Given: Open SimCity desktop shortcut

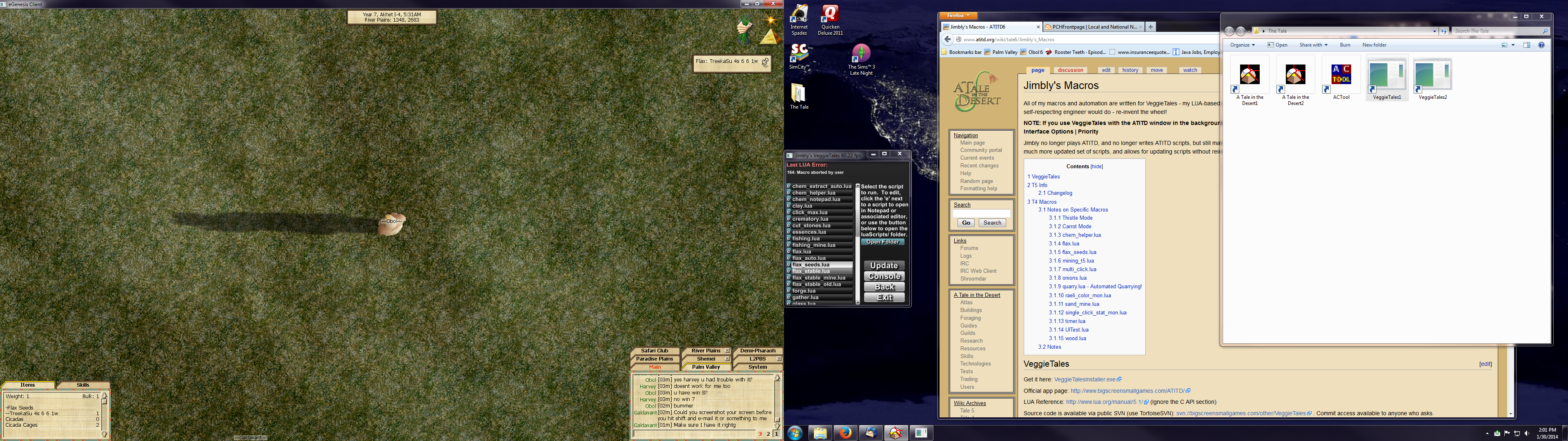Looking at the screenshot, I should click(x=799, y=57).
